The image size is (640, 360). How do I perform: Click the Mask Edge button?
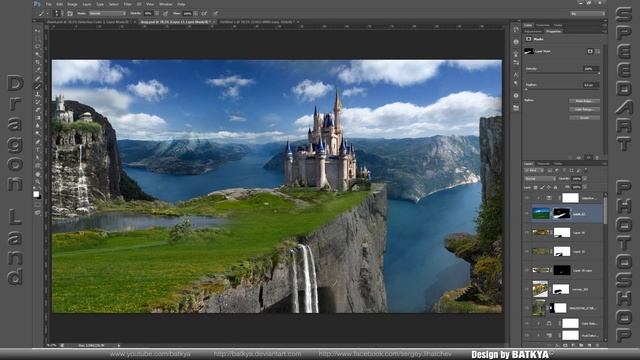[x=584, y=101]
